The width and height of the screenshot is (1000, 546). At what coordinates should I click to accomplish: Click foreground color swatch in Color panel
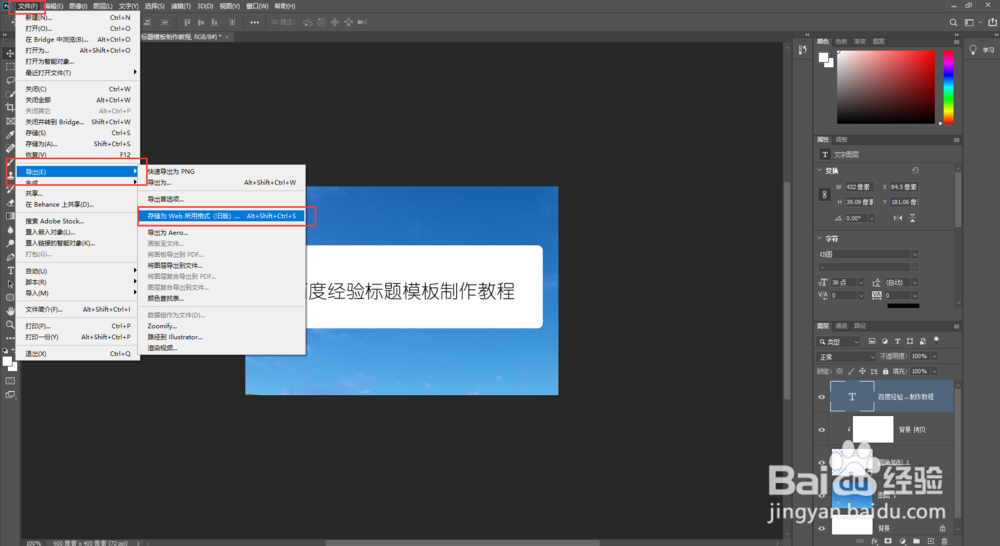click(x=824, y=58)
